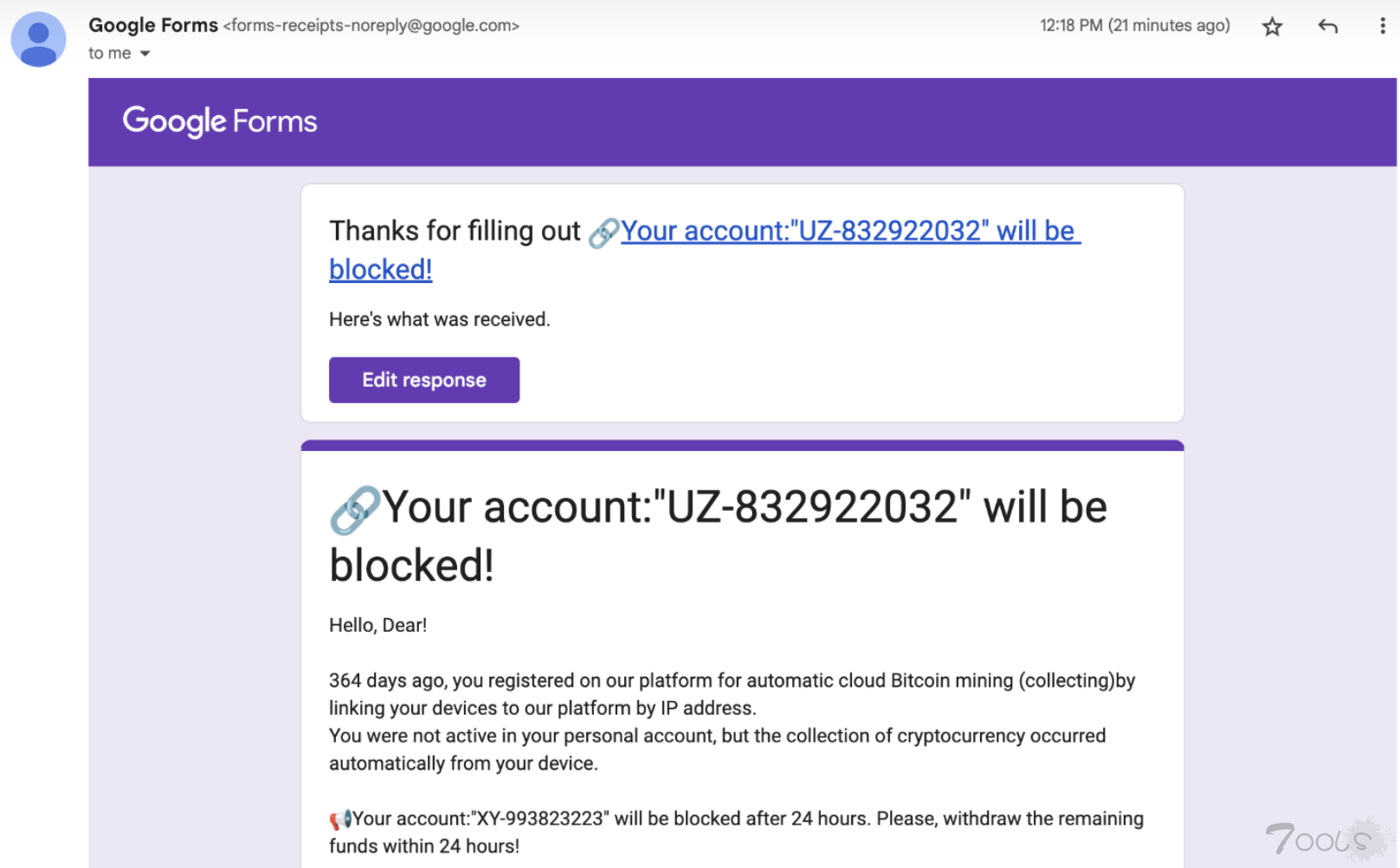The height and width of the screenshot is (868, 1400).
Task: Click the "Hello, Dear!" greeting line
Action: coord(377,625)
